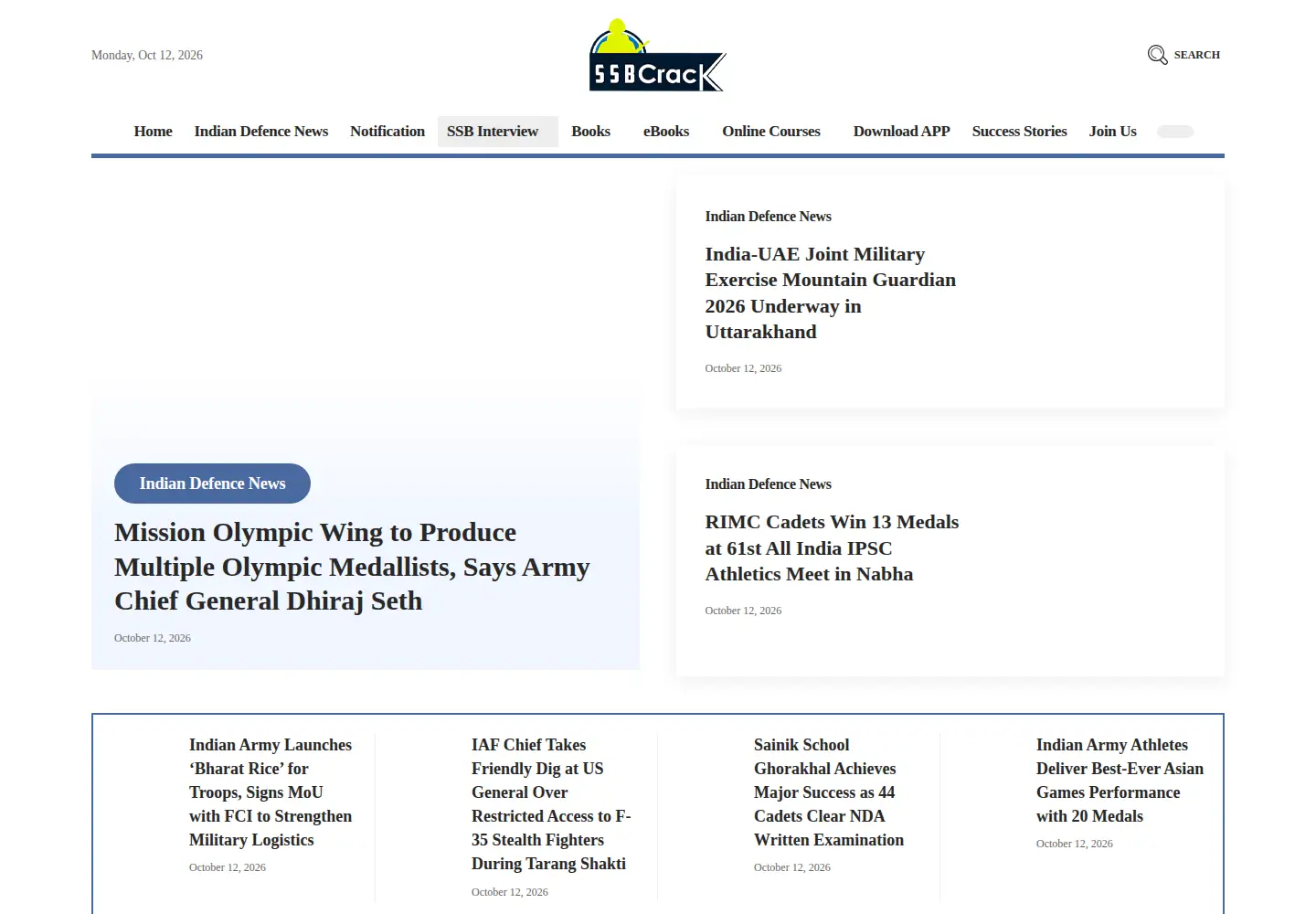1316x914 pixels.
Task: Open Download APP page
Action: tap(902, 132)
